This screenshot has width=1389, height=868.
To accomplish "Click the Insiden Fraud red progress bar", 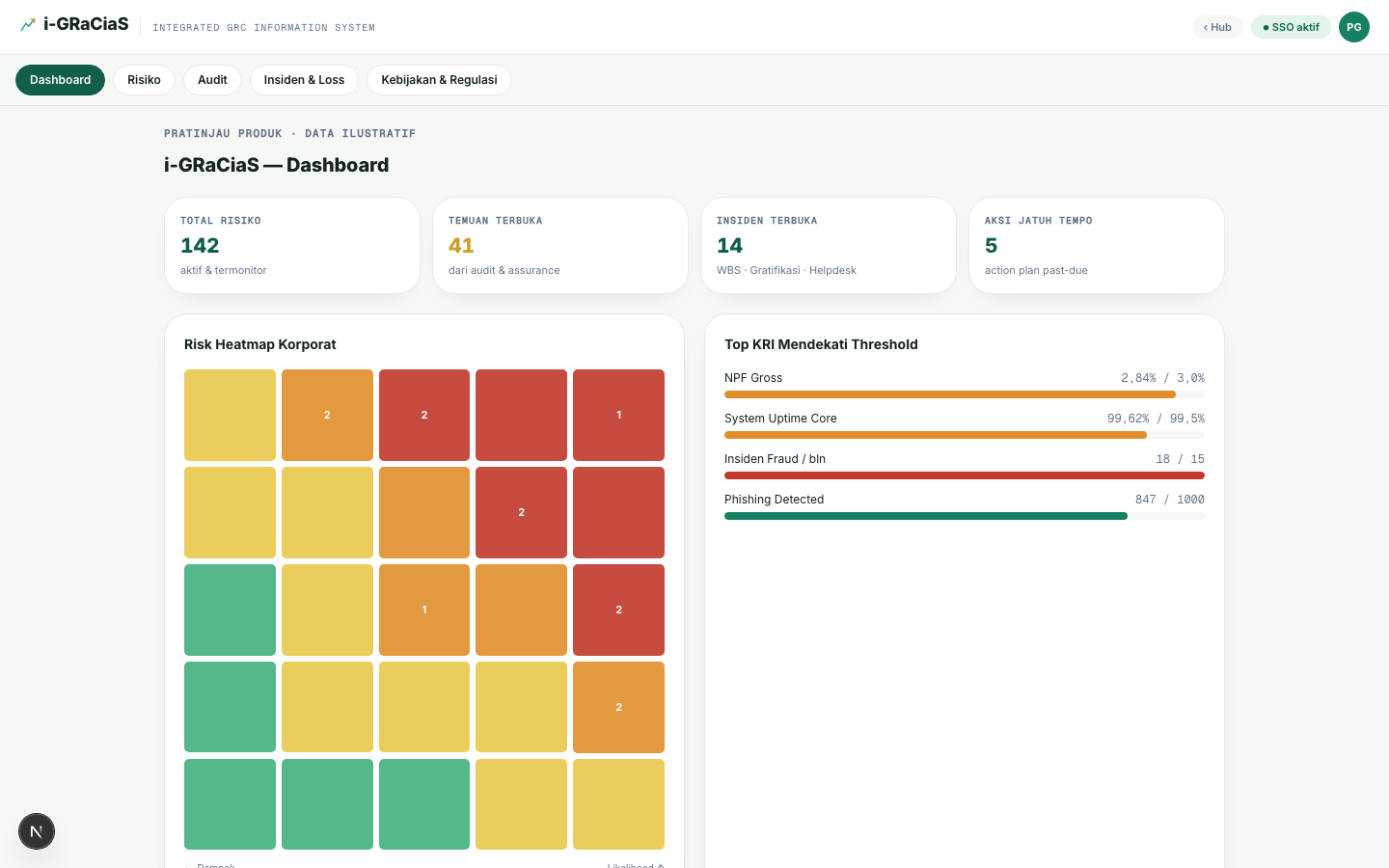I will pos(965,475).
